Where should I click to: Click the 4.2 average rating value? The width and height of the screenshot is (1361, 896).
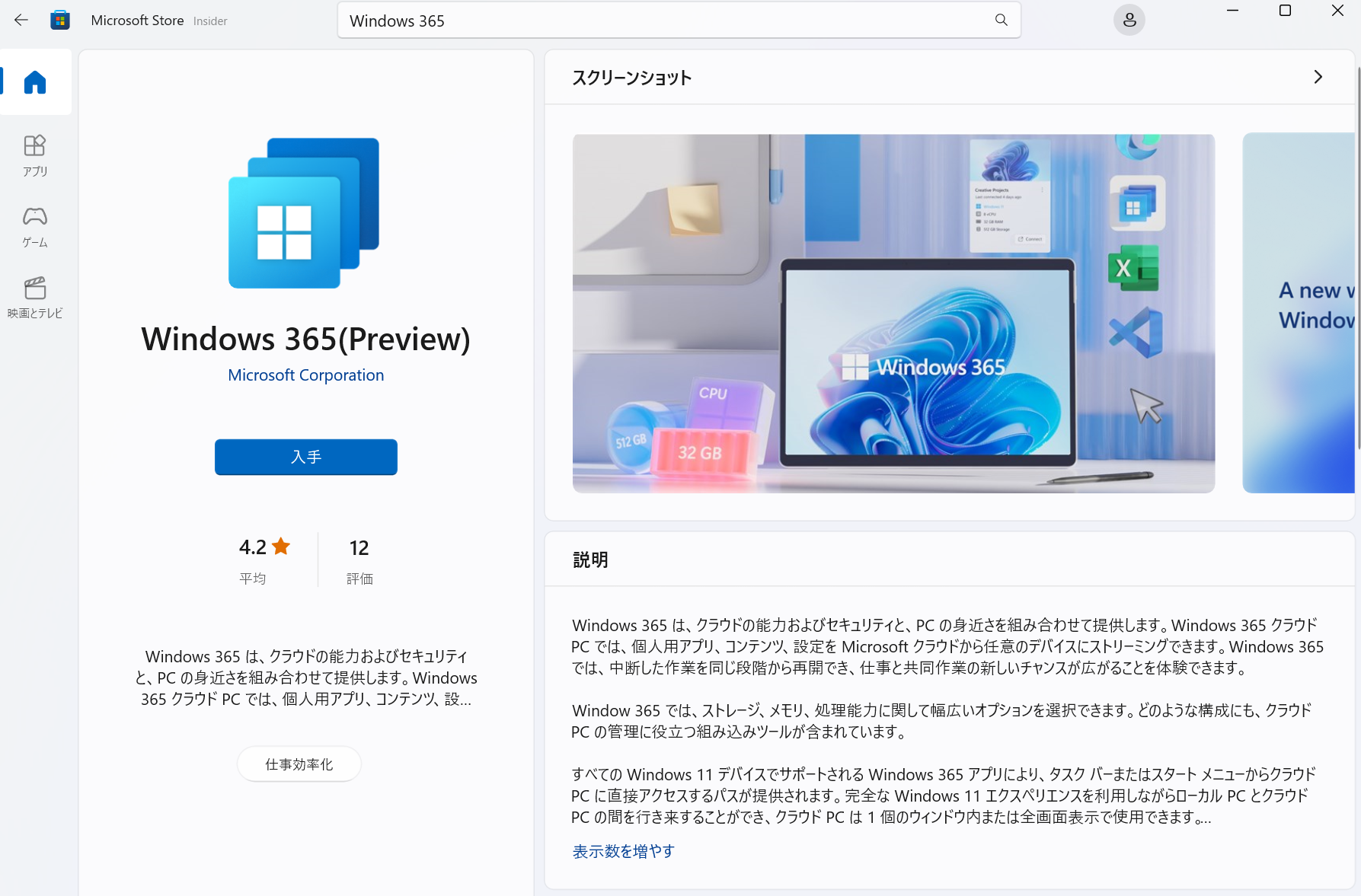pos(253,547)
